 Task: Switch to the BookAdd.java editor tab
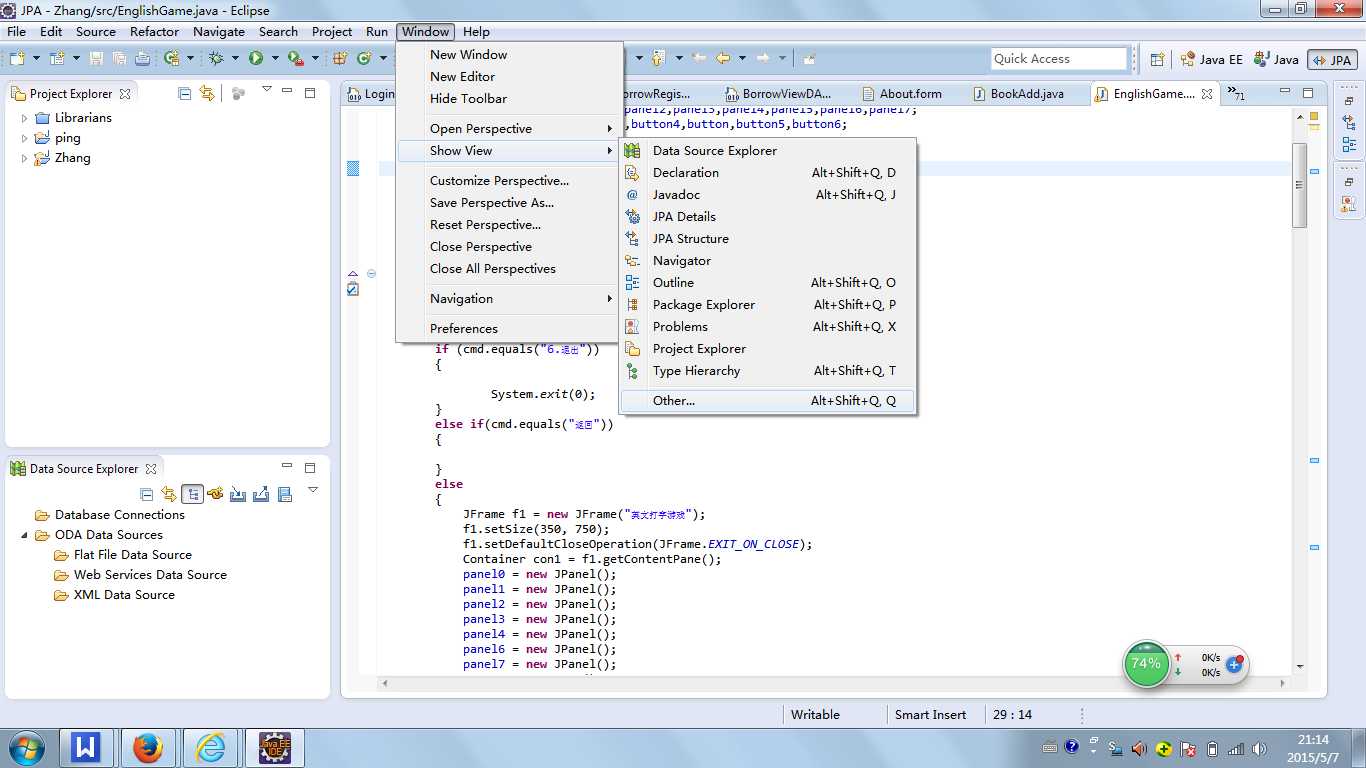click(x=1027, y=94)
